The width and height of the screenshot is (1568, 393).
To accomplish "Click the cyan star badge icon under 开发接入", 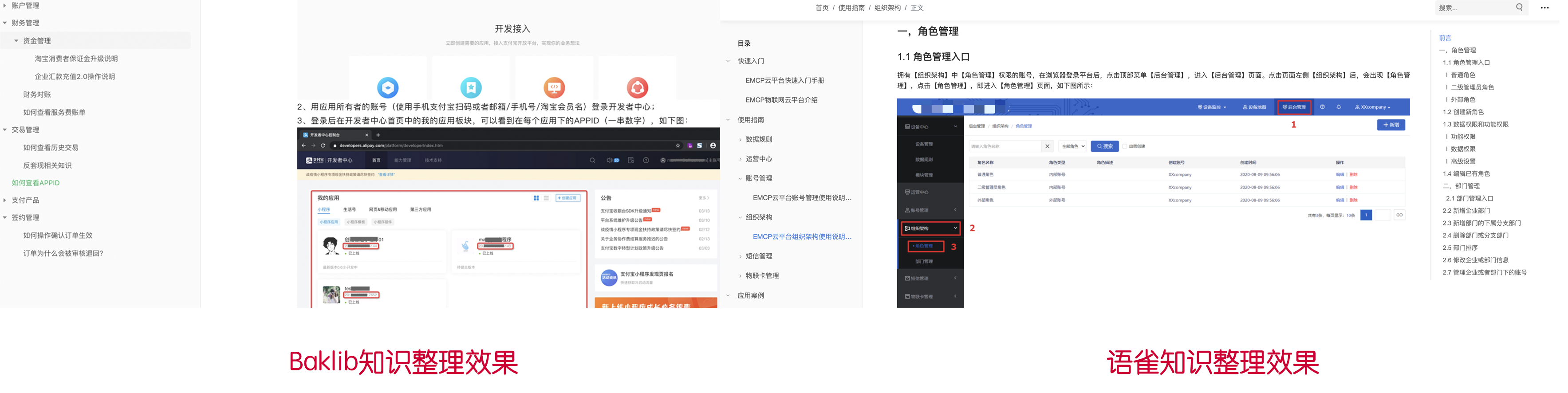I will point(471,87).
